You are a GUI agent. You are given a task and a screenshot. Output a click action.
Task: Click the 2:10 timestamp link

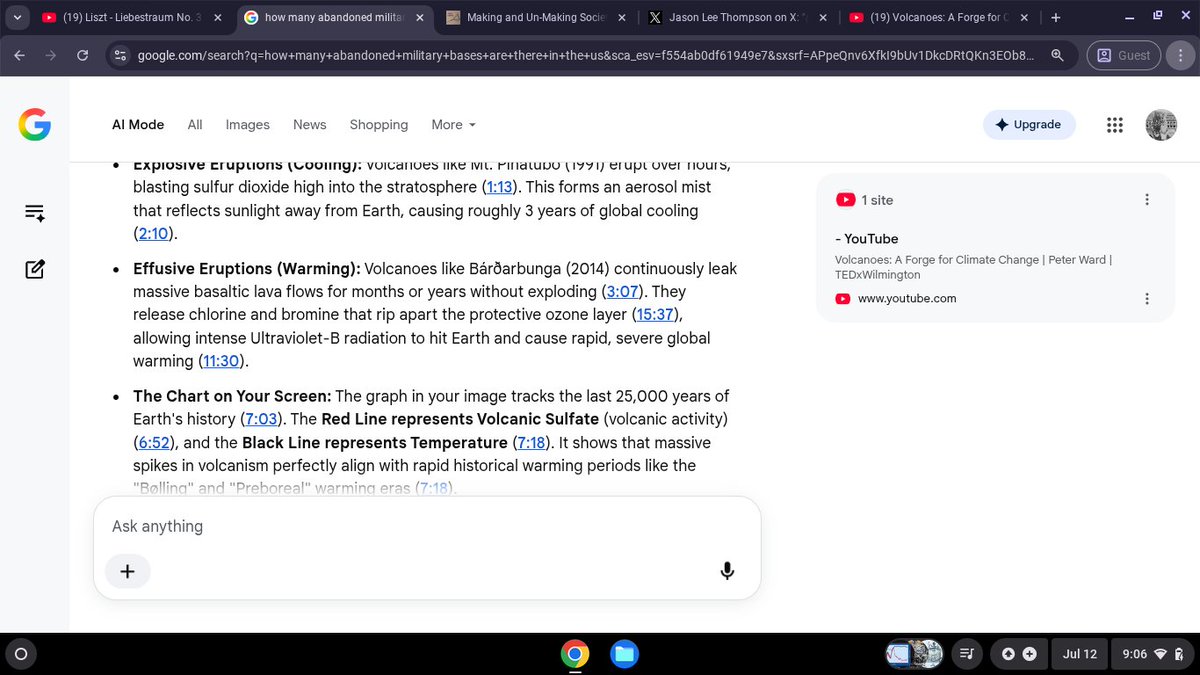click(155, 234)
